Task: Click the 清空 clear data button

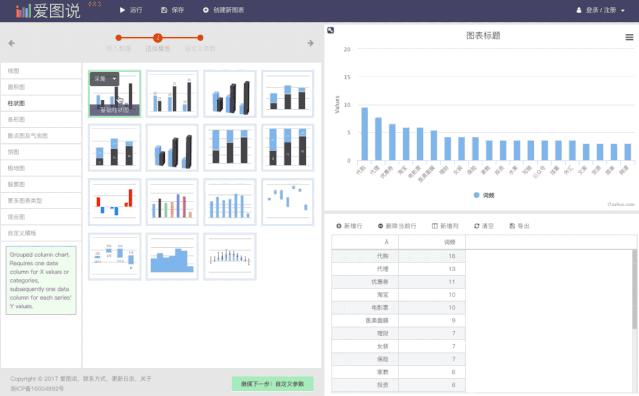Action: point(484,226)
